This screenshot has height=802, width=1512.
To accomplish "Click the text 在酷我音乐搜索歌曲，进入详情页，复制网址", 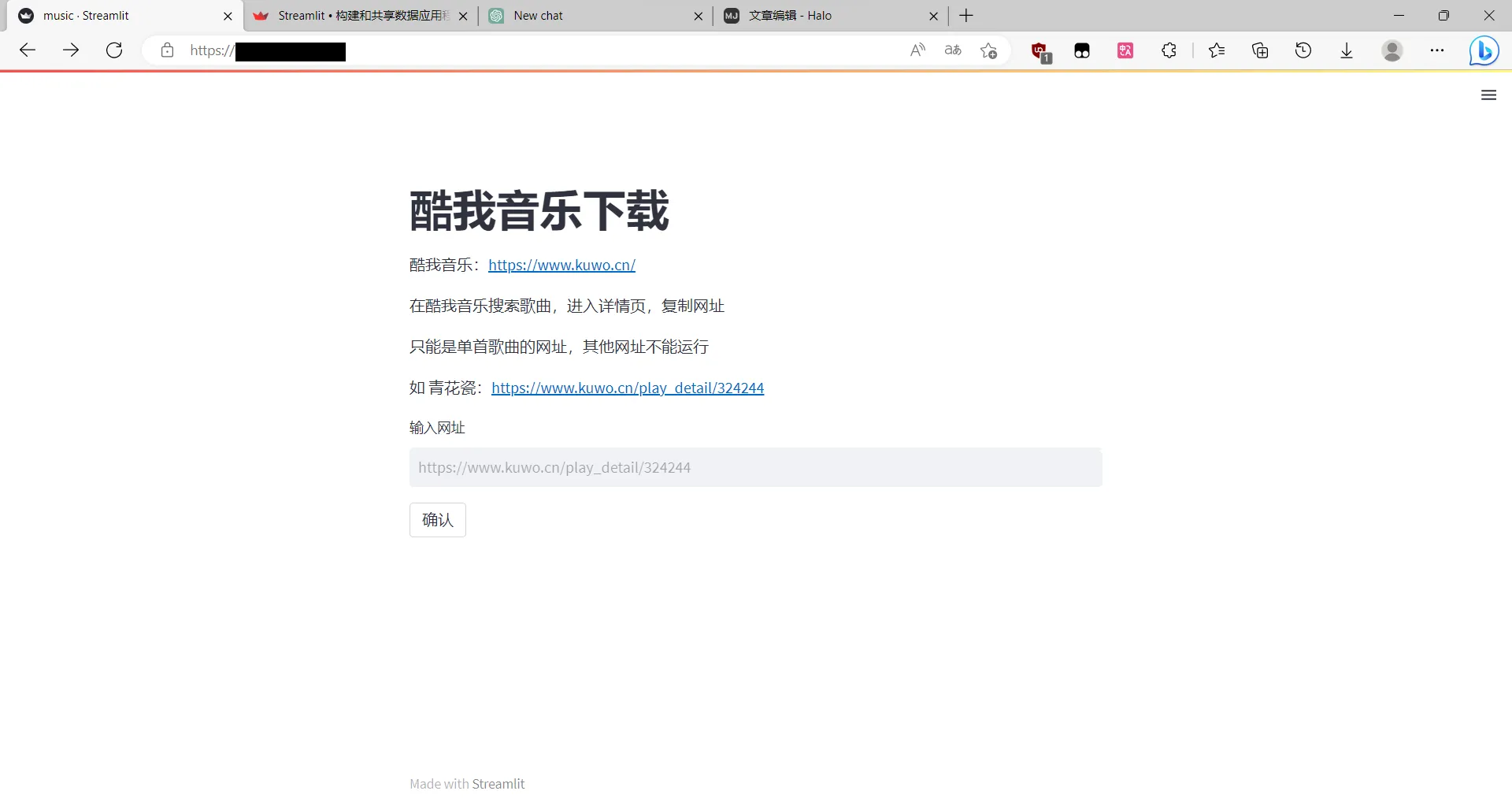I will [x=567, y=306].
